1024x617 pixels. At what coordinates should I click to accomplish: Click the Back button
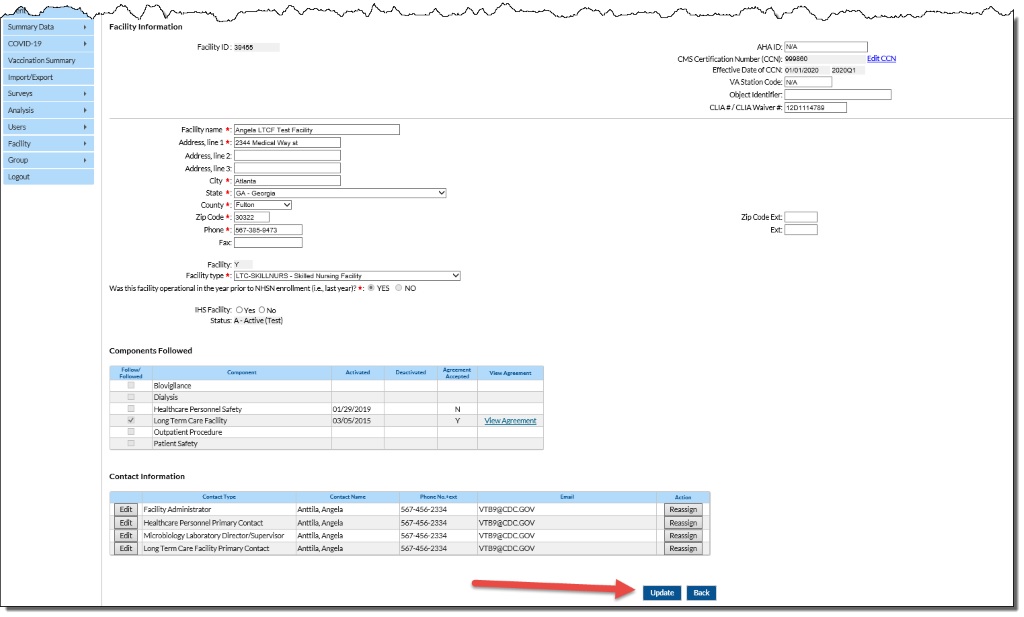coord(701,592)
